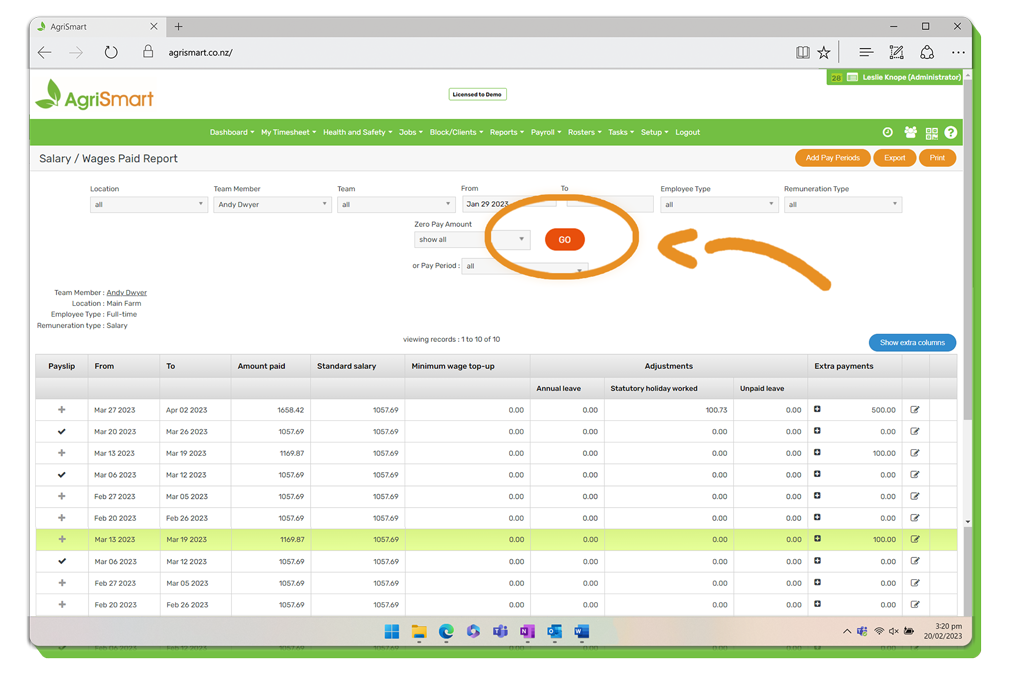This screenshot has height=693, width=1024.
Task: Expand the Zero Pay Amount dropdown
Action: pos(471,240)
